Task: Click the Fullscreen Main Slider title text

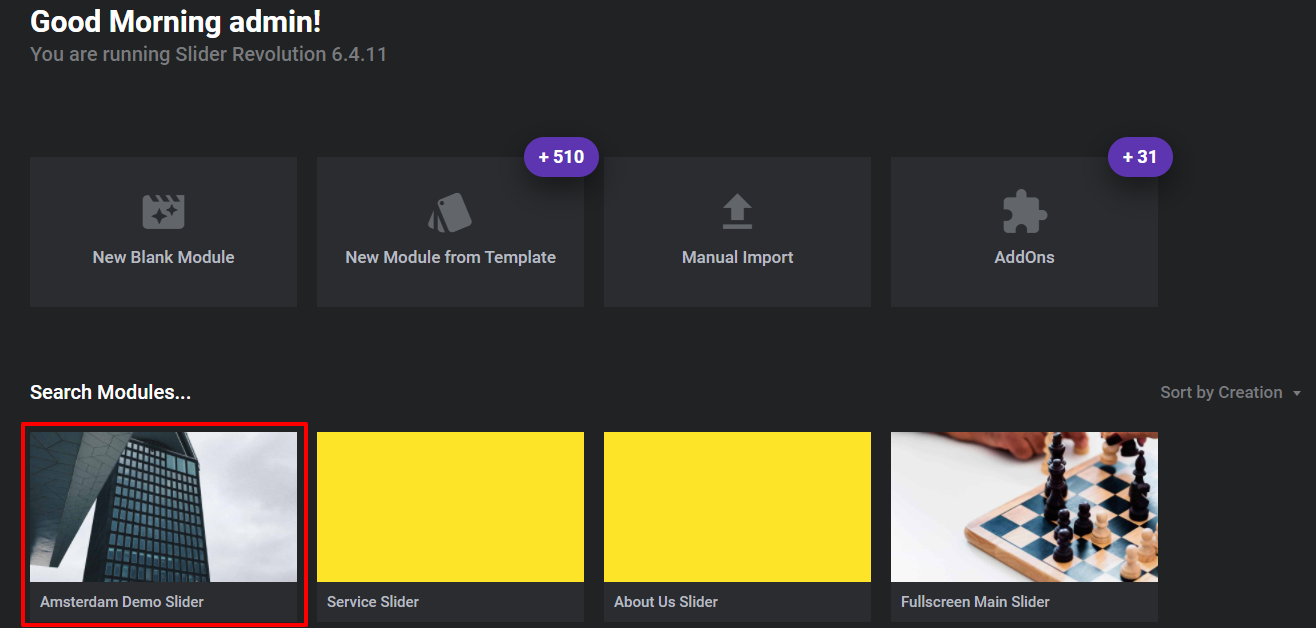Action: coord(975,602)
